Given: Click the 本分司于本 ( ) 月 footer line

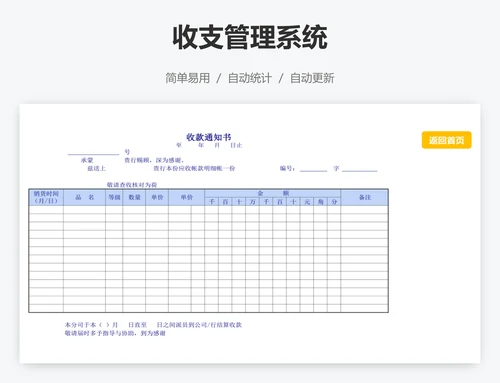Looking at the screenshot, I should (153, 325).
